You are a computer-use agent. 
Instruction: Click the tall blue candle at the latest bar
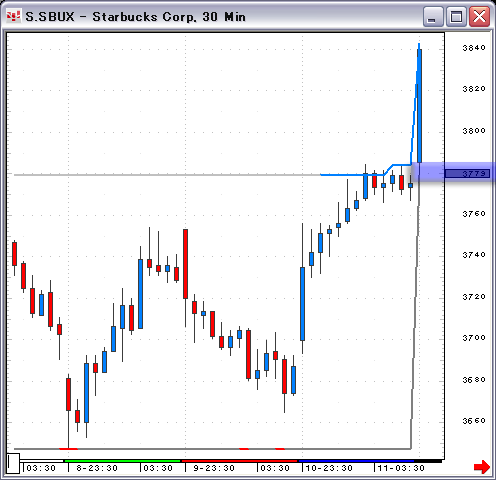pos(419,106)
